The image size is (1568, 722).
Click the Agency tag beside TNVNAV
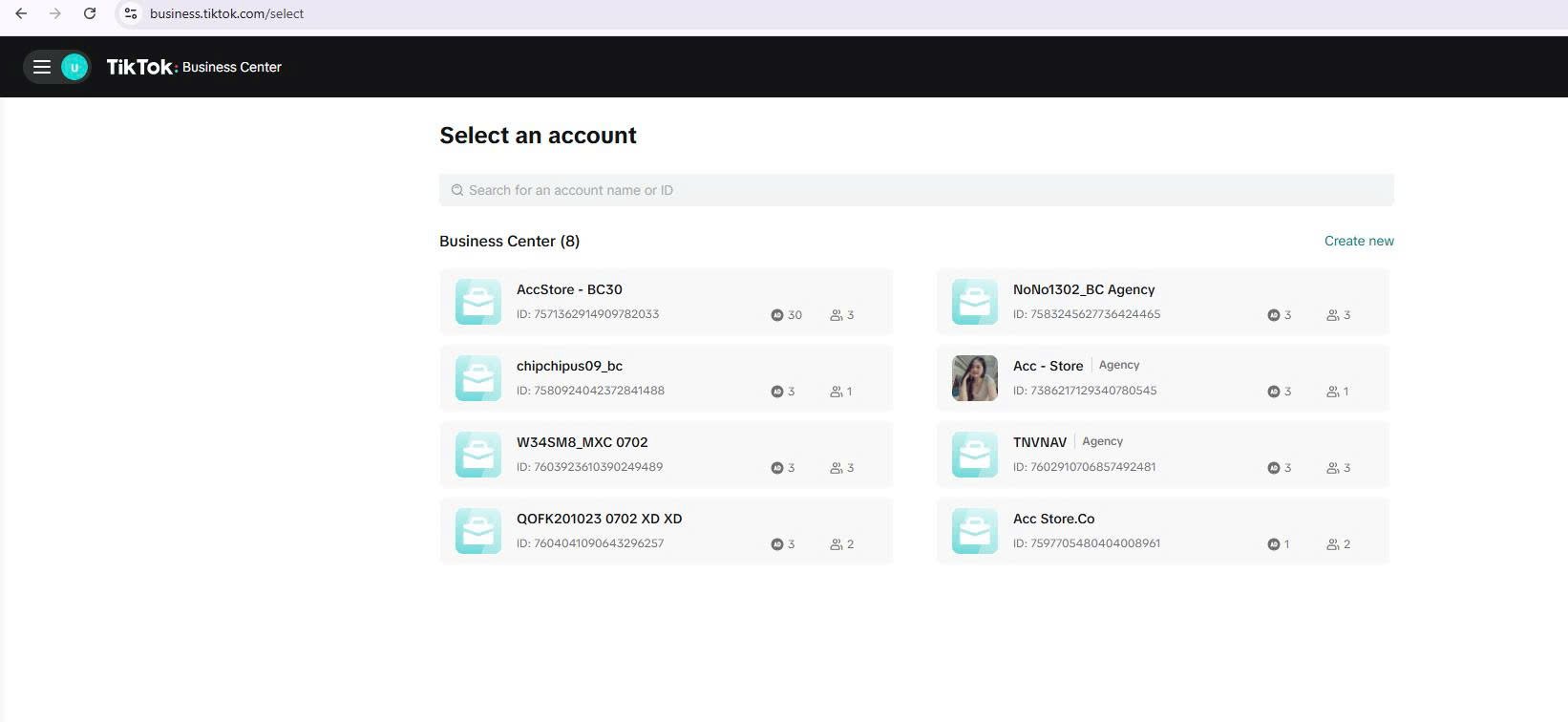pyautogui.click(x=1102, y=441)
